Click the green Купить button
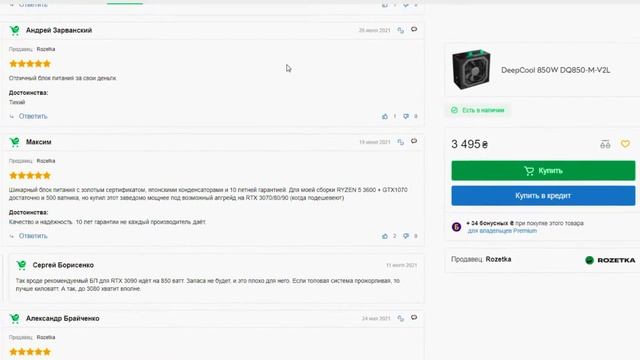 543,171
